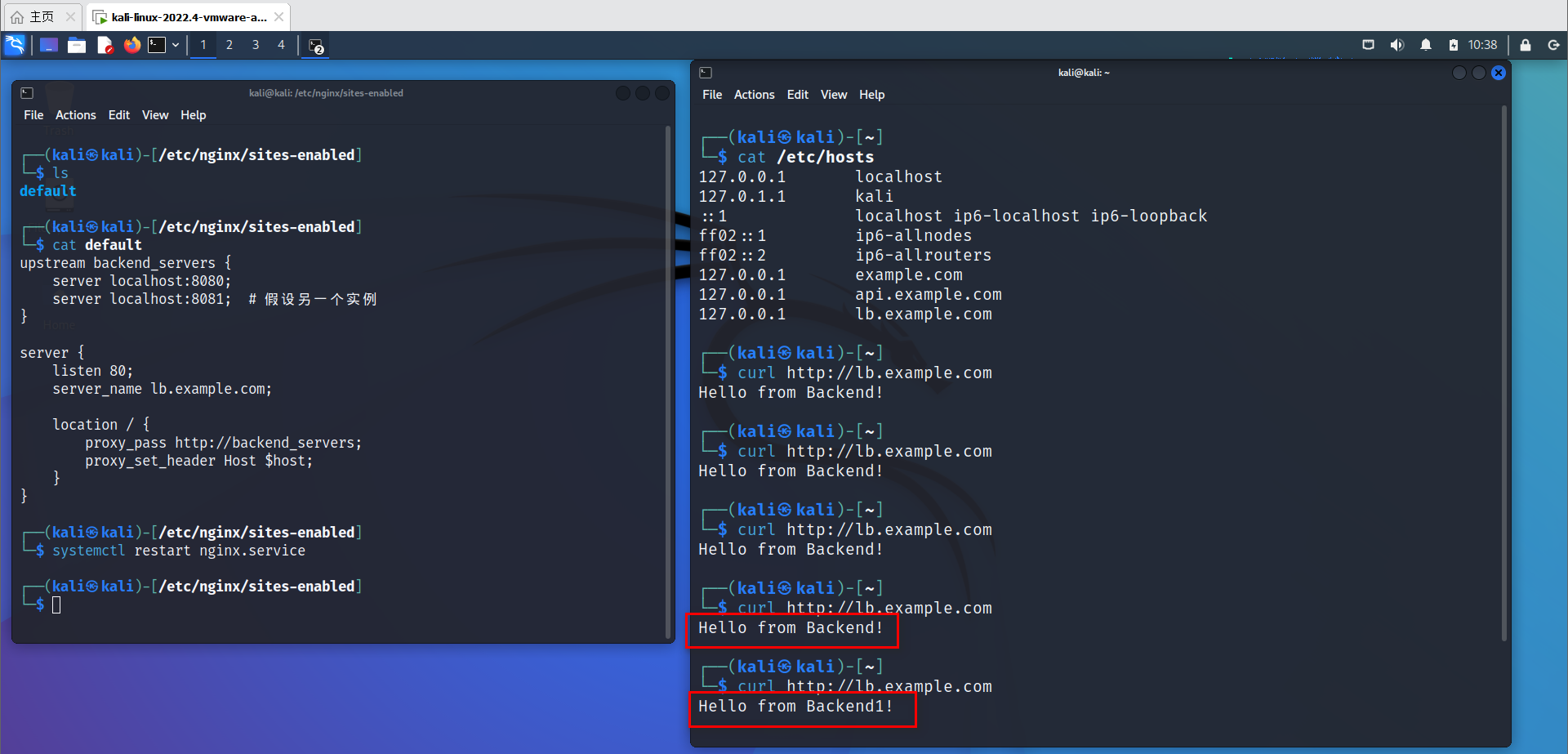Click 'ip6-allnodes' hosts entry

coord(914,235)
